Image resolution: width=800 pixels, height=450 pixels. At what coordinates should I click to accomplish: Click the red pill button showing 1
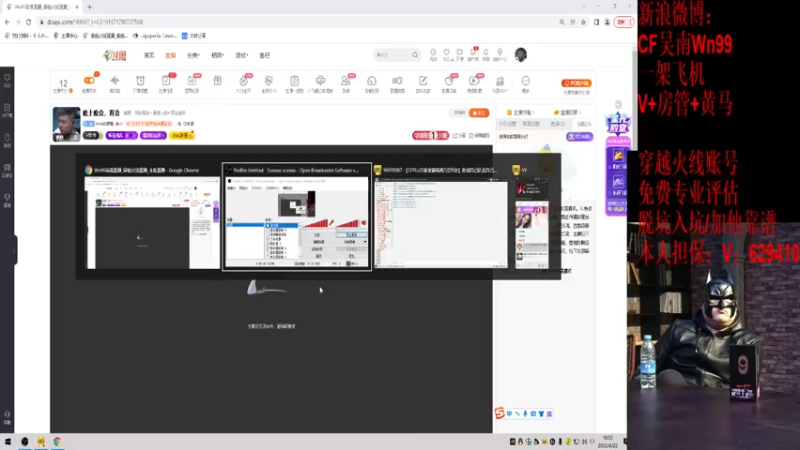click(431, 135)
